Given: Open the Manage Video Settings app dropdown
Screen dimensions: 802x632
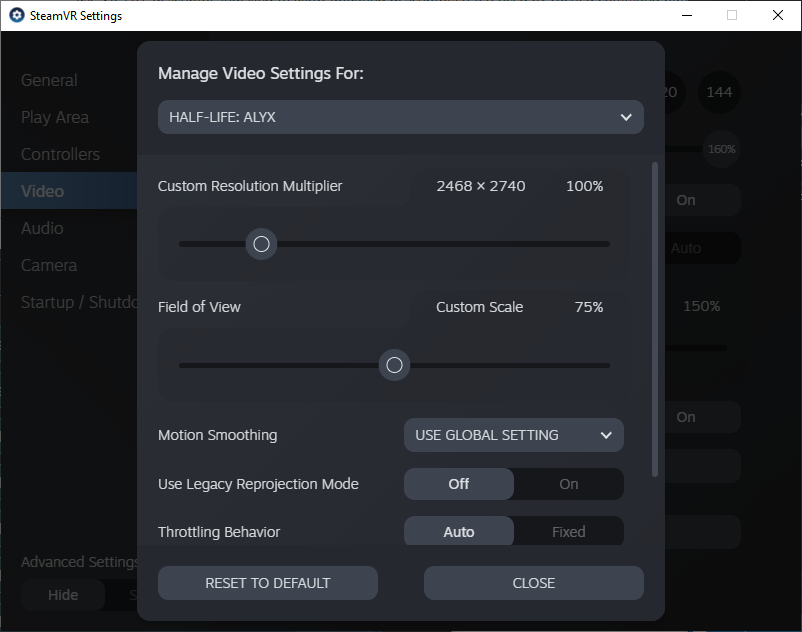Looking at the screenshot, I should point(400,117).
